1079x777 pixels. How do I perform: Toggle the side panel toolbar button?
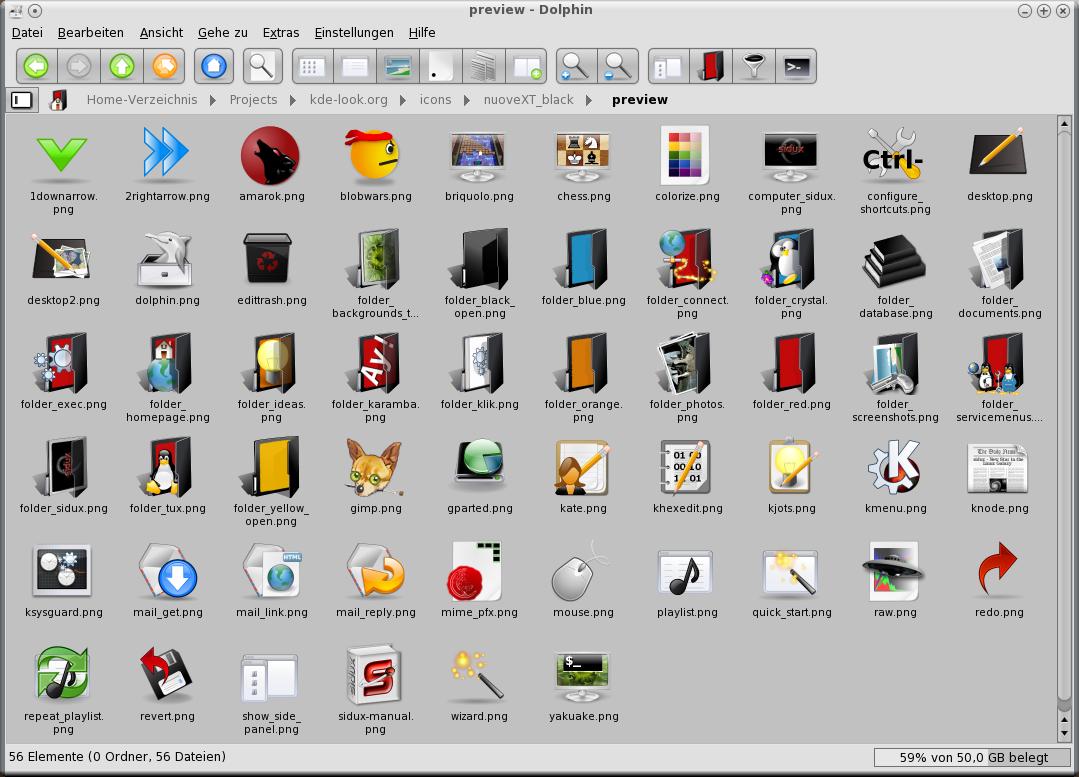point(668,66)
